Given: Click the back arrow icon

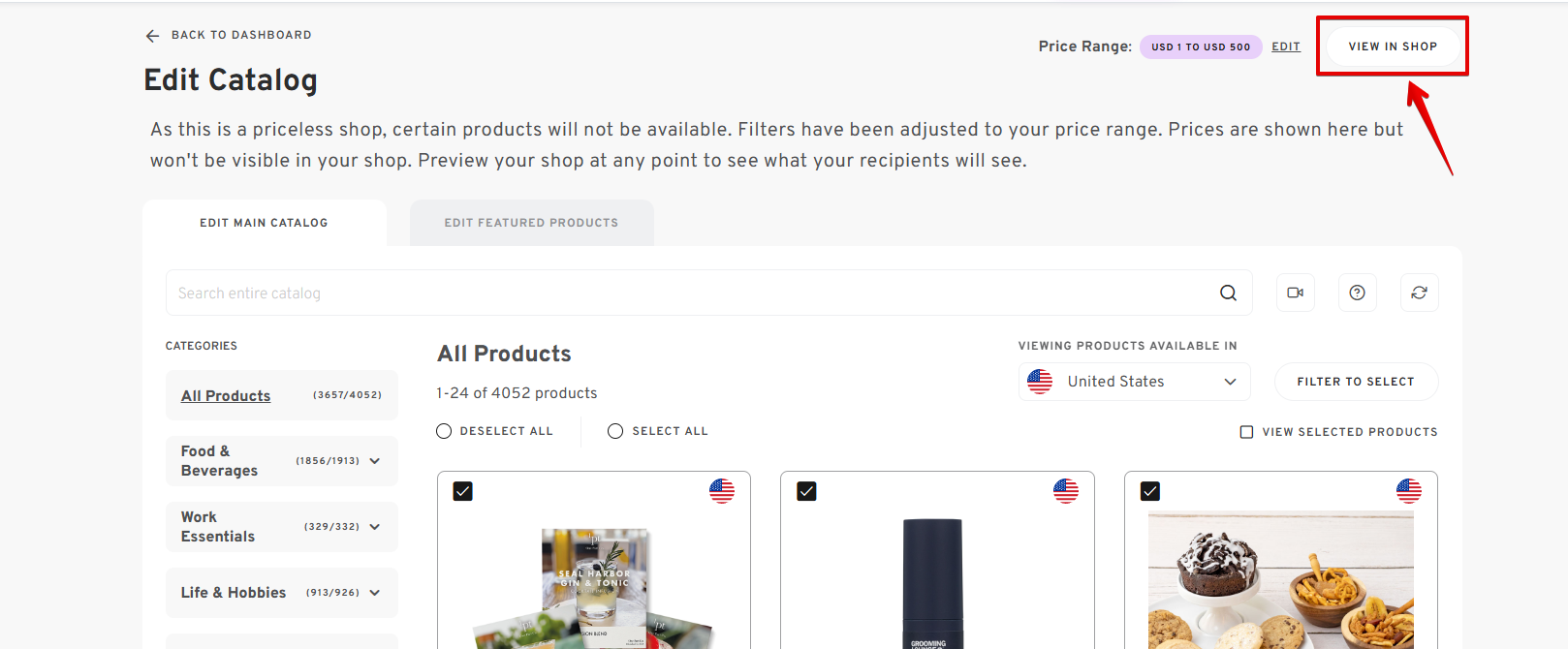Looking at the screenshot, I should click(x=152, y=36).
